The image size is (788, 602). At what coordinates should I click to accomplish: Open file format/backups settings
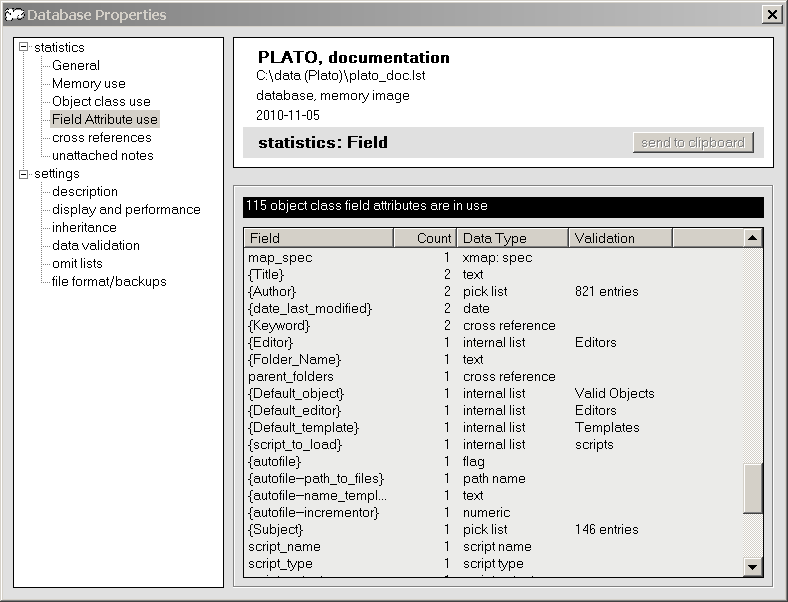click(109, 282)
